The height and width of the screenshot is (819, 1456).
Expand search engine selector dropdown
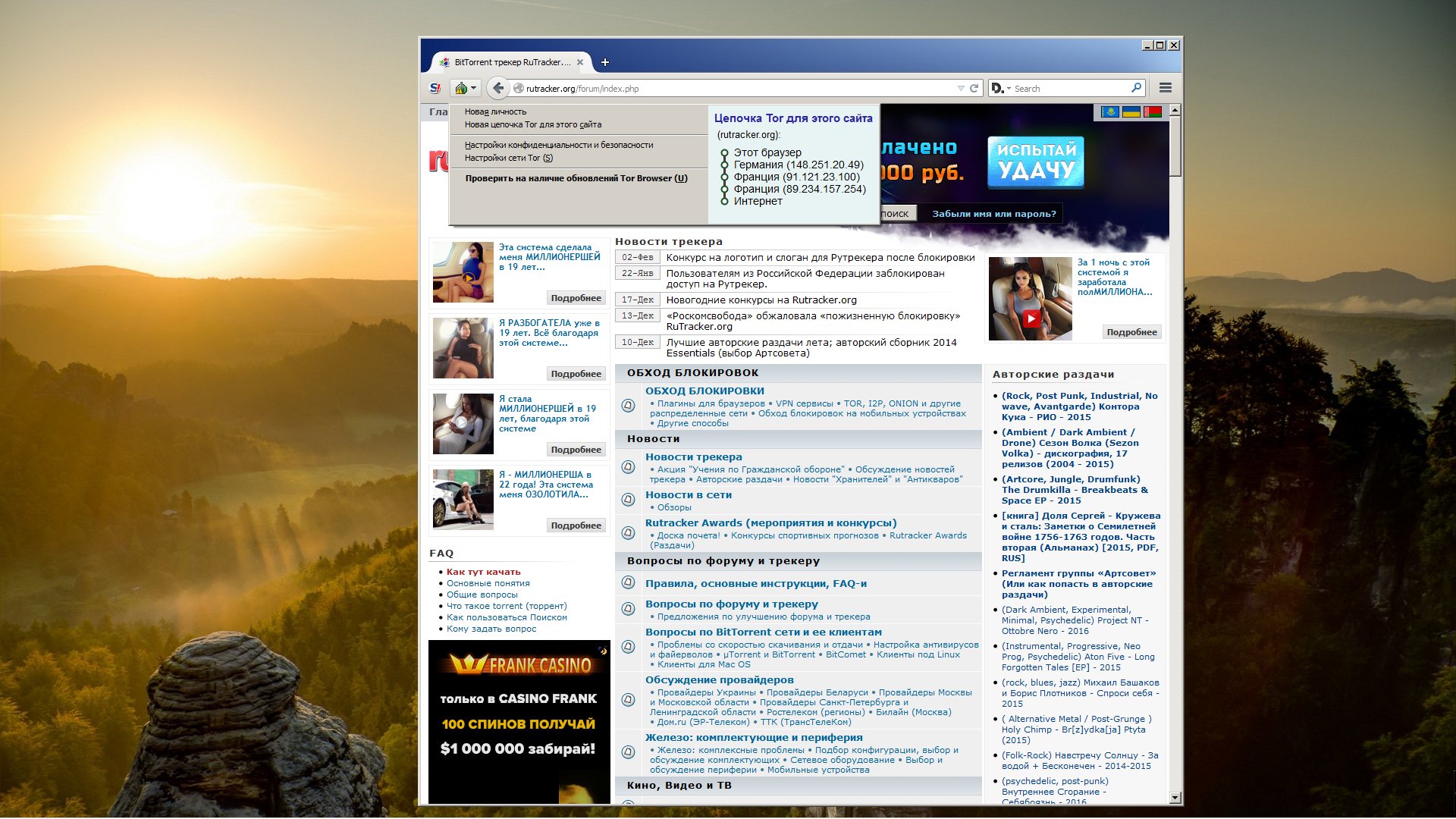coord(1001,89)
